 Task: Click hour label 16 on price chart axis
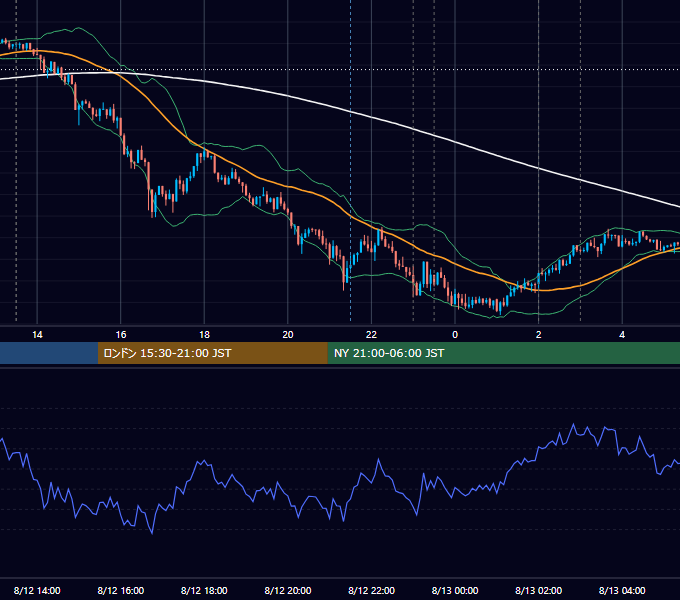[121, 335]
